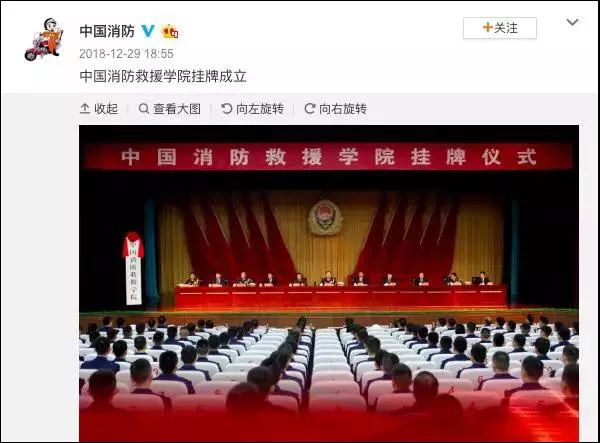
Task: Rotate image left with 向左旋转
Action: tap(253, 109)
